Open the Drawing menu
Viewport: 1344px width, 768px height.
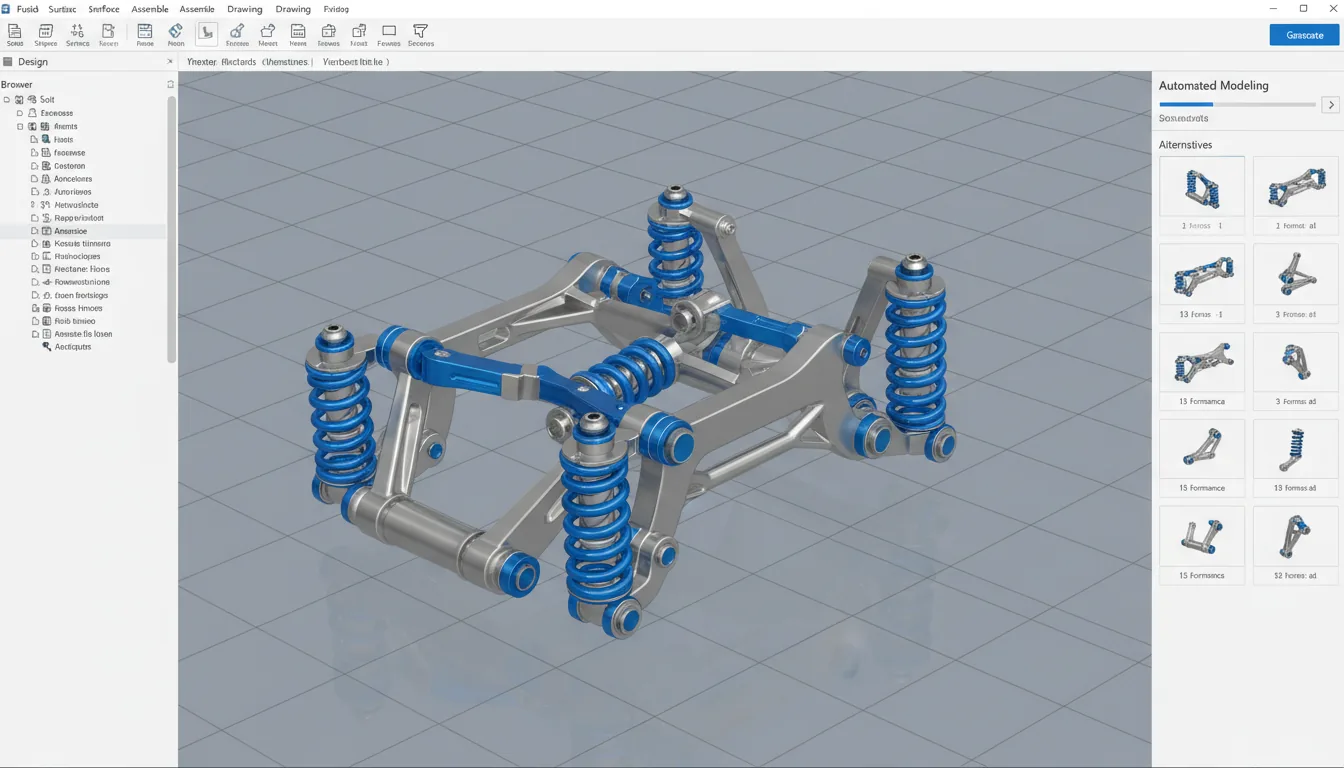(x=245, y=9)
